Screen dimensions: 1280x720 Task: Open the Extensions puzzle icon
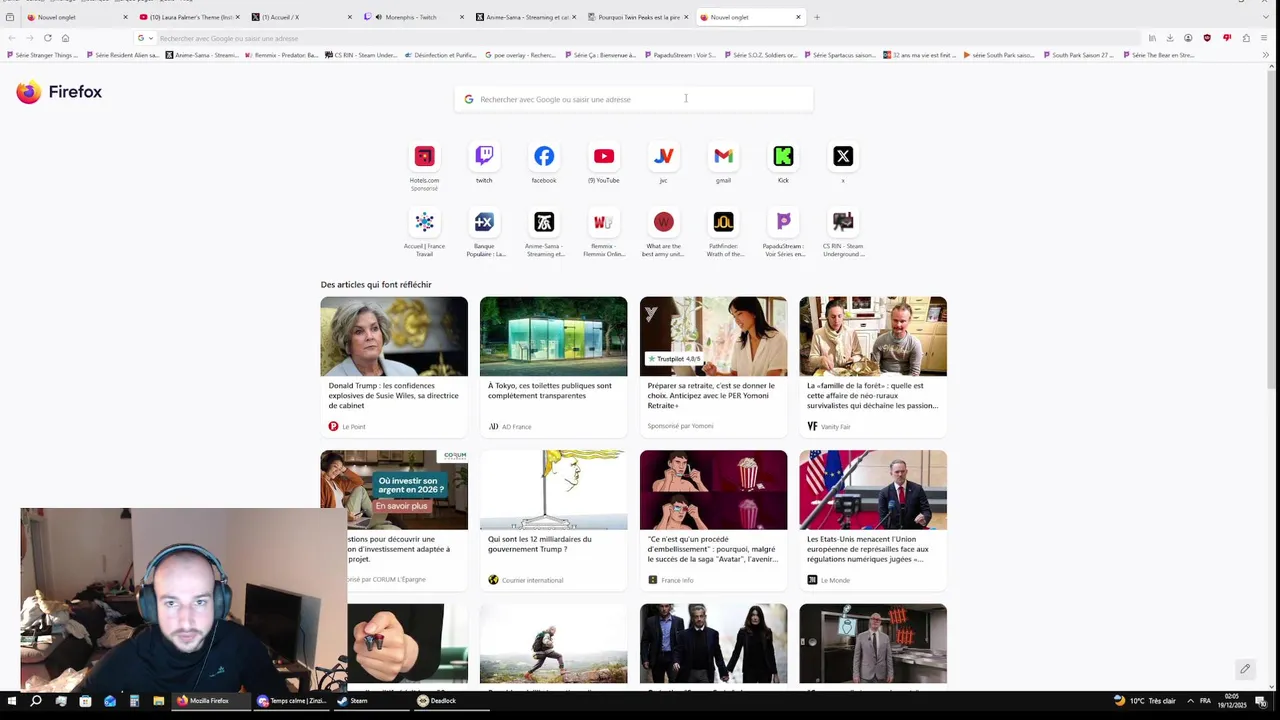point(1246,38)
